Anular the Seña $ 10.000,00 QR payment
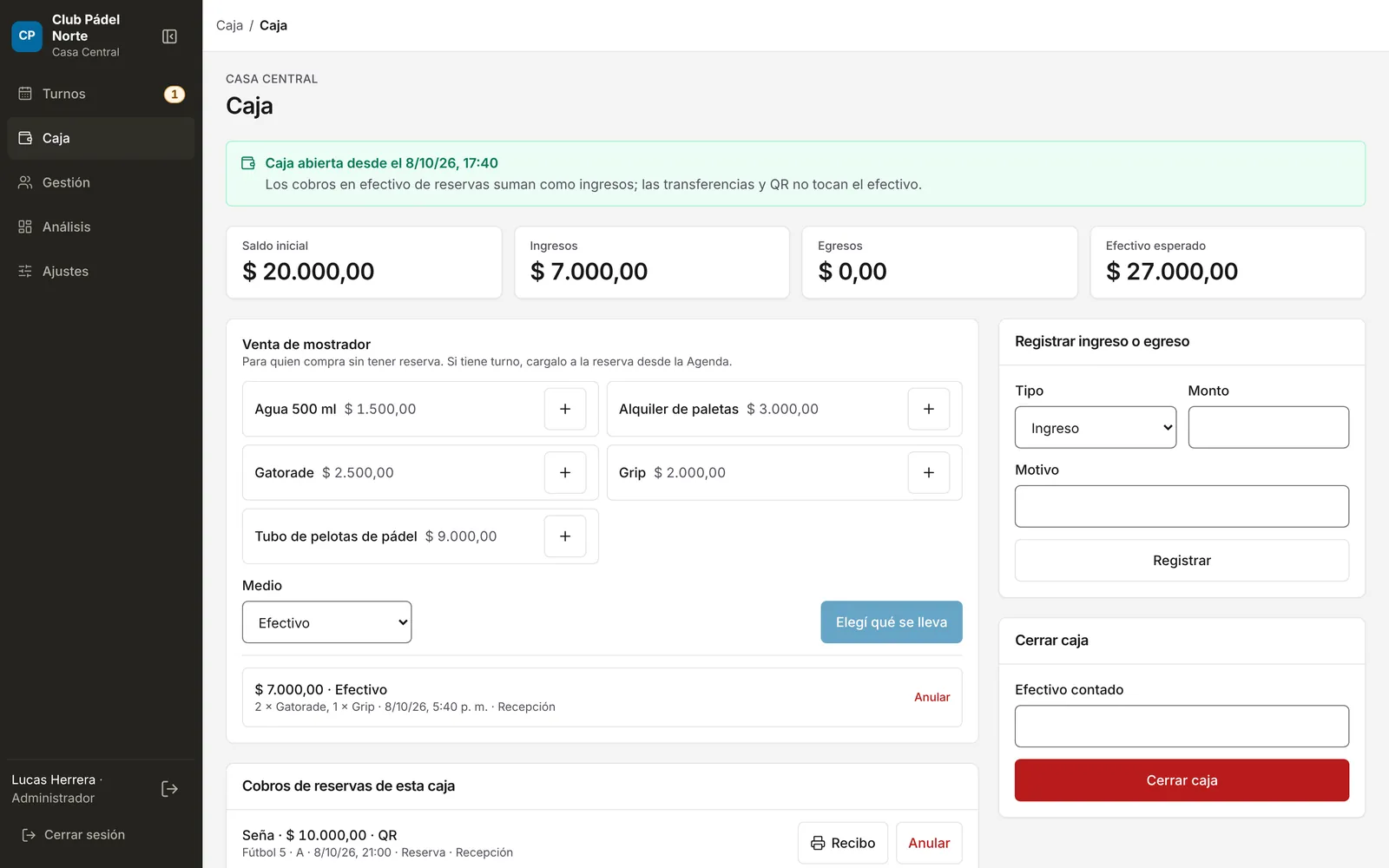This screenshot has height=868, width=1389. pyautogui.click(x=929, y=843)
